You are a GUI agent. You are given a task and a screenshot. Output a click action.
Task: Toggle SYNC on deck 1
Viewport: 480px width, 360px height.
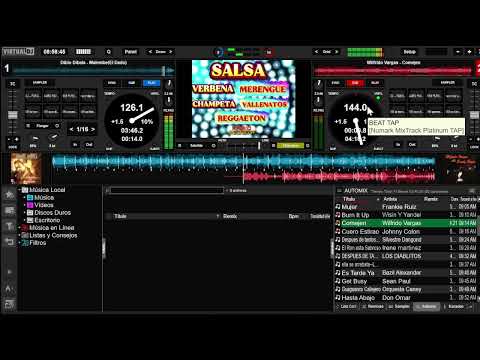[112, 83]
